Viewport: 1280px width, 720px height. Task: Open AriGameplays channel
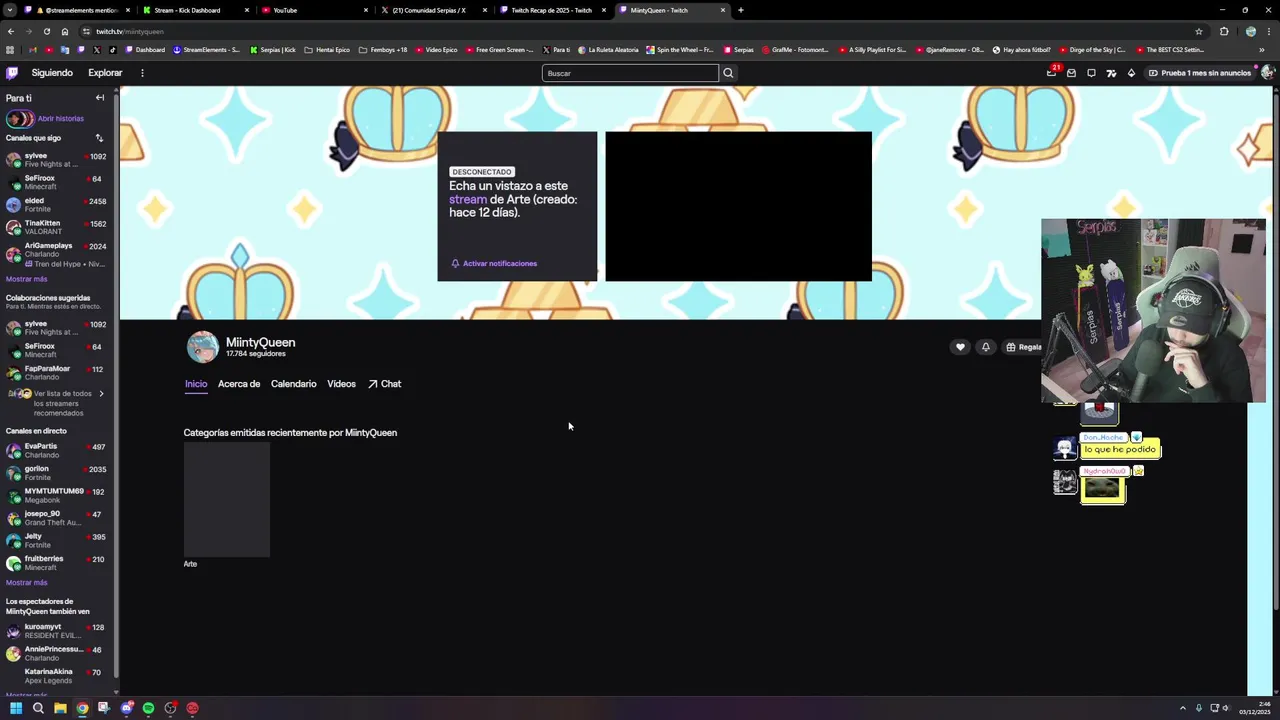point(56,254)
